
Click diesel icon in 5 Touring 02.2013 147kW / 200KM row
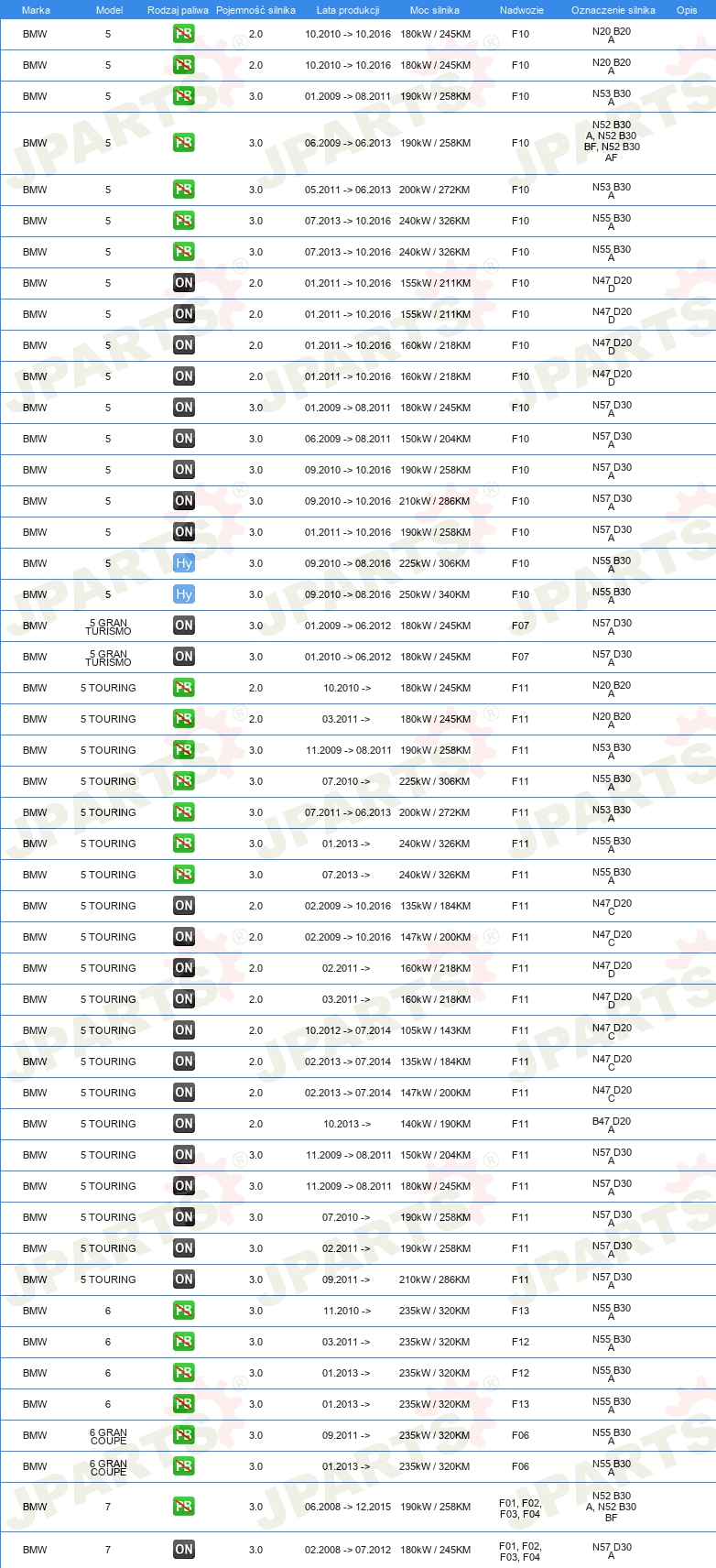(x=184, y=1093)
